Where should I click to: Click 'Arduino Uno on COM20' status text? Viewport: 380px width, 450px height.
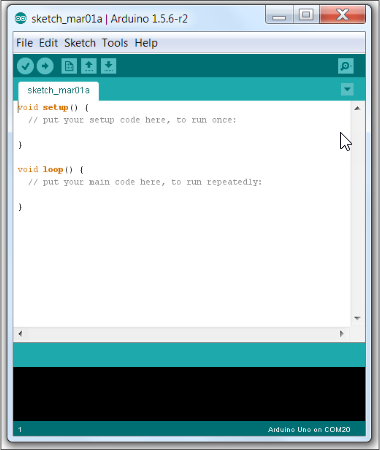pos(309,430)
